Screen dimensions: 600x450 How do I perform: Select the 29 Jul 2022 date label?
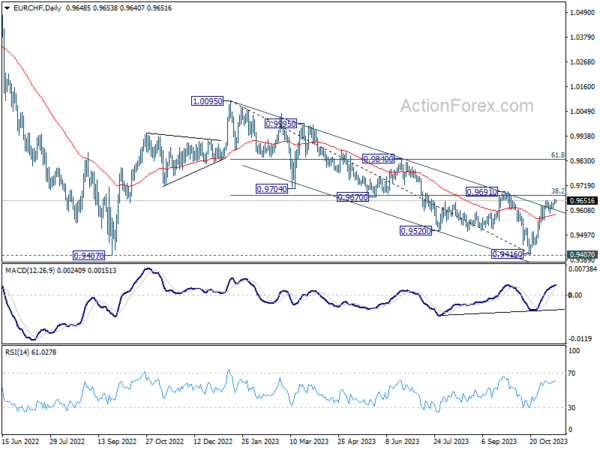coord(69,441)
